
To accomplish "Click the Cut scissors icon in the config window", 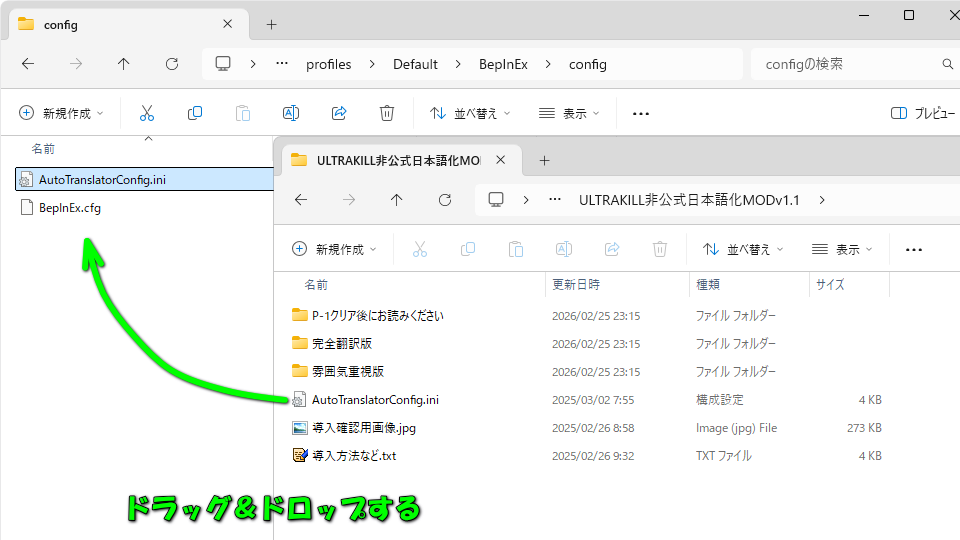I will (x=147, y=113).
